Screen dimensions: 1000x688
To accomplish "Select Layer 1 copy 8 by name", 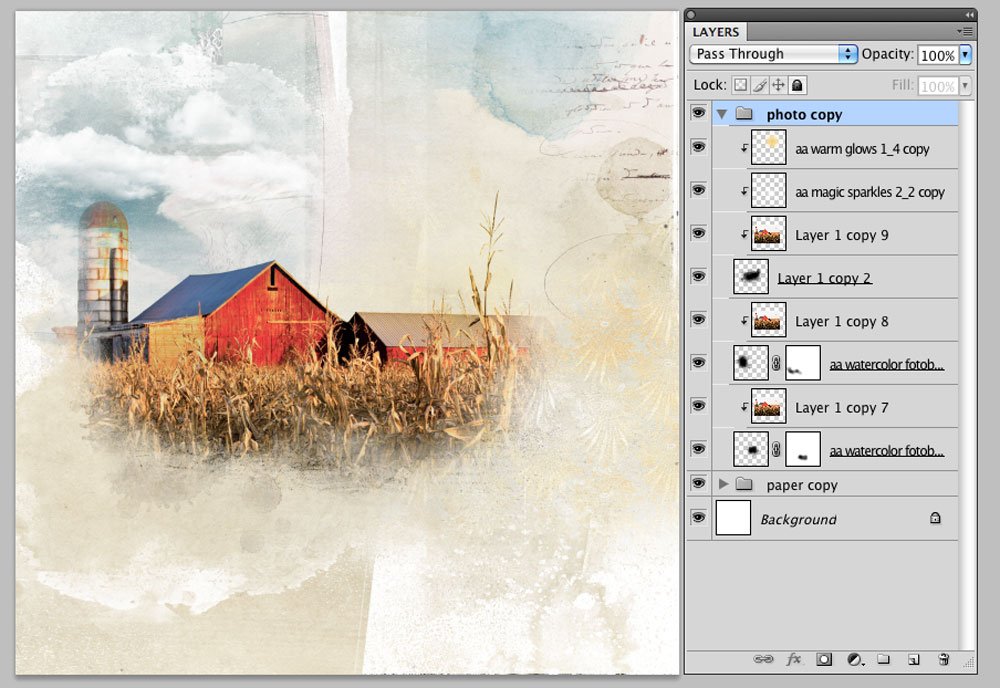I will (x=841, y=321).
